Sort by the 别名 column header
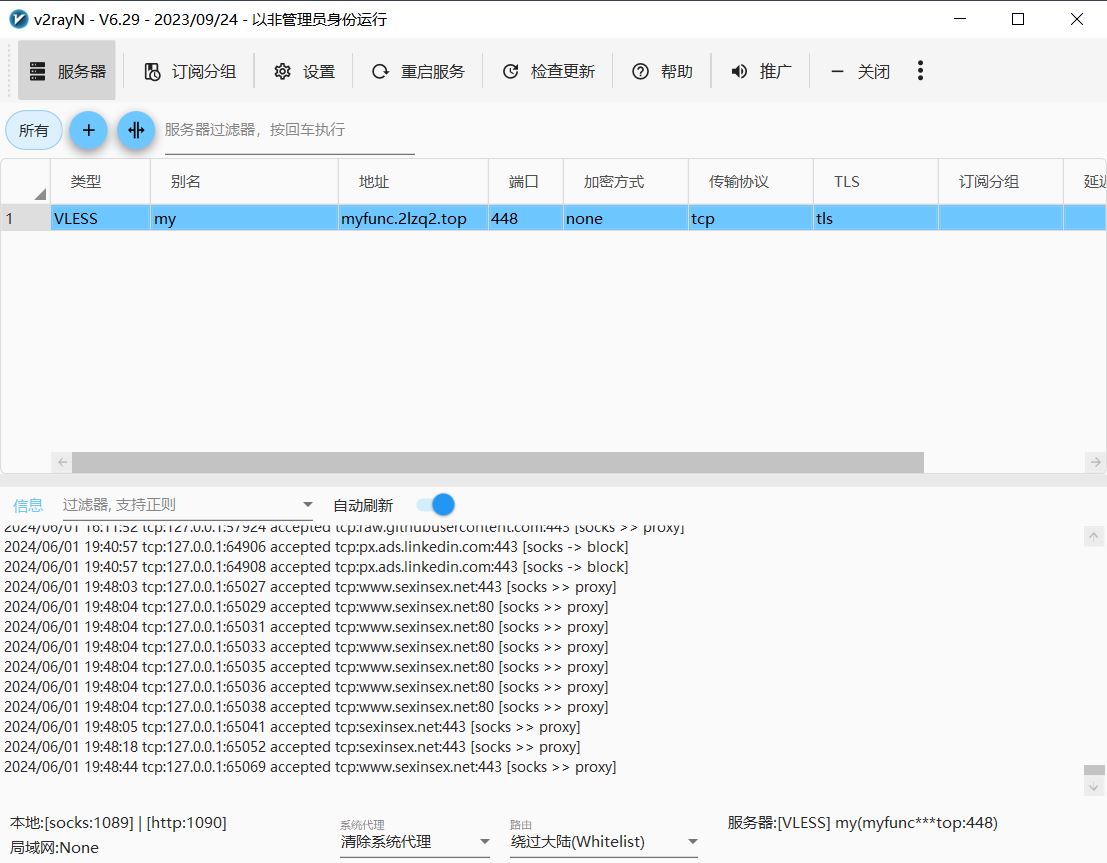 pyautogui.click(x=244, y=181)
